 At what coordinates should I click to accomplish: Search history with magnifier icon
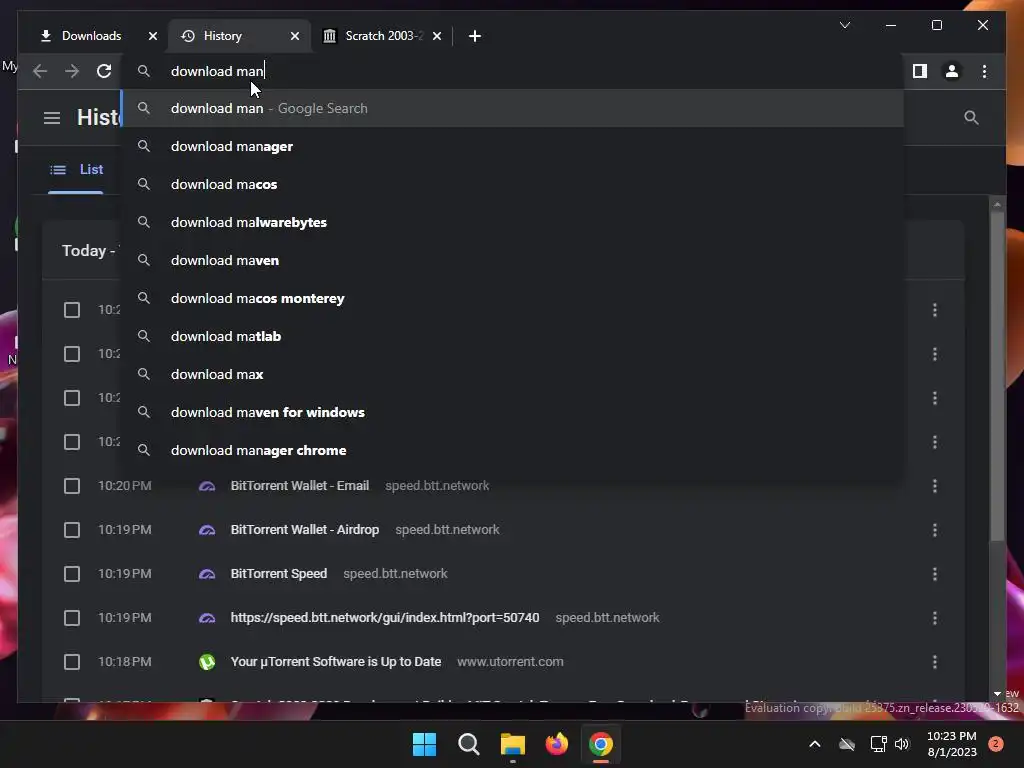971,118
